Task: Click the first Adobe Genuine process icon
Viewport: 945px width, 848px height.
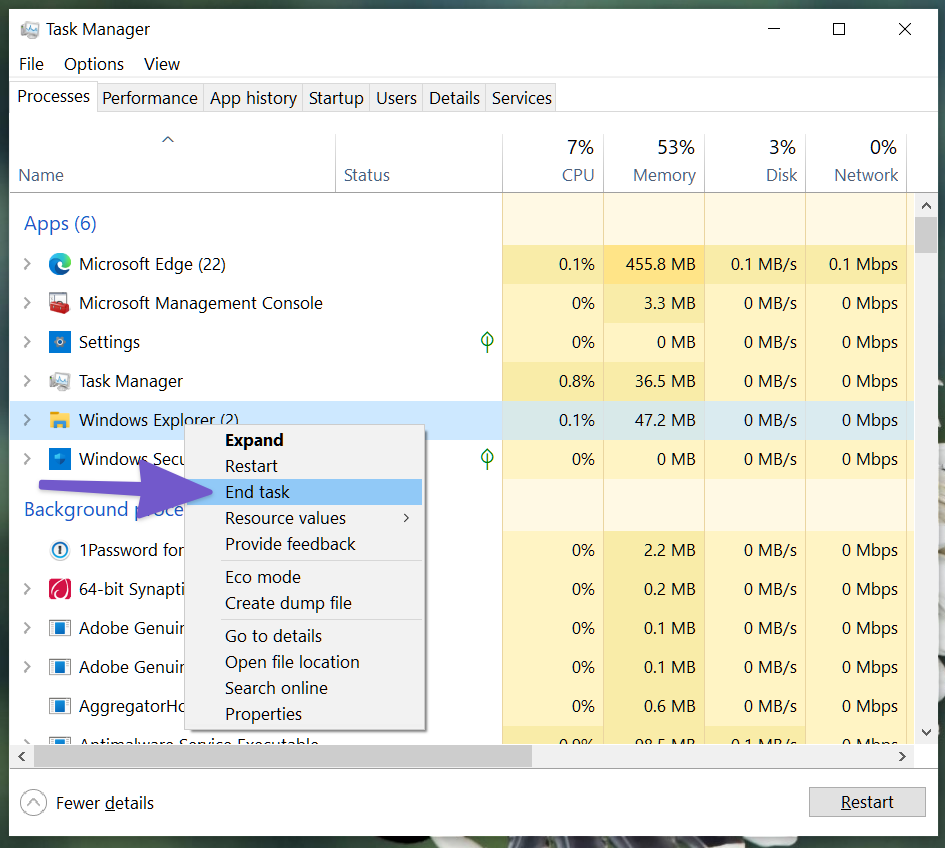Action: (x=60, y=628)
